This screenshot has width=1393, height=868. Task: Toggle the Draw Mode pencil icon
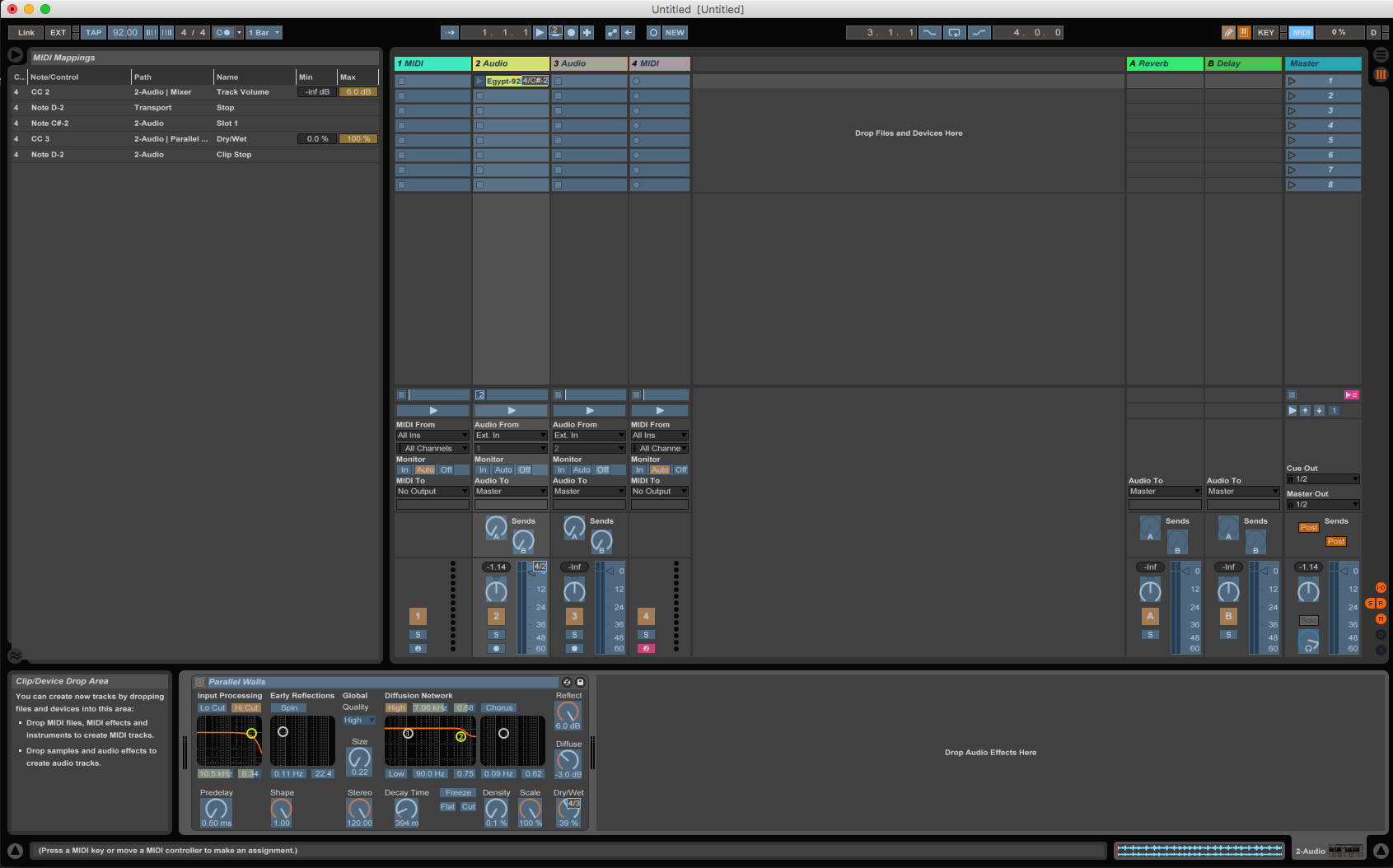1228,32
